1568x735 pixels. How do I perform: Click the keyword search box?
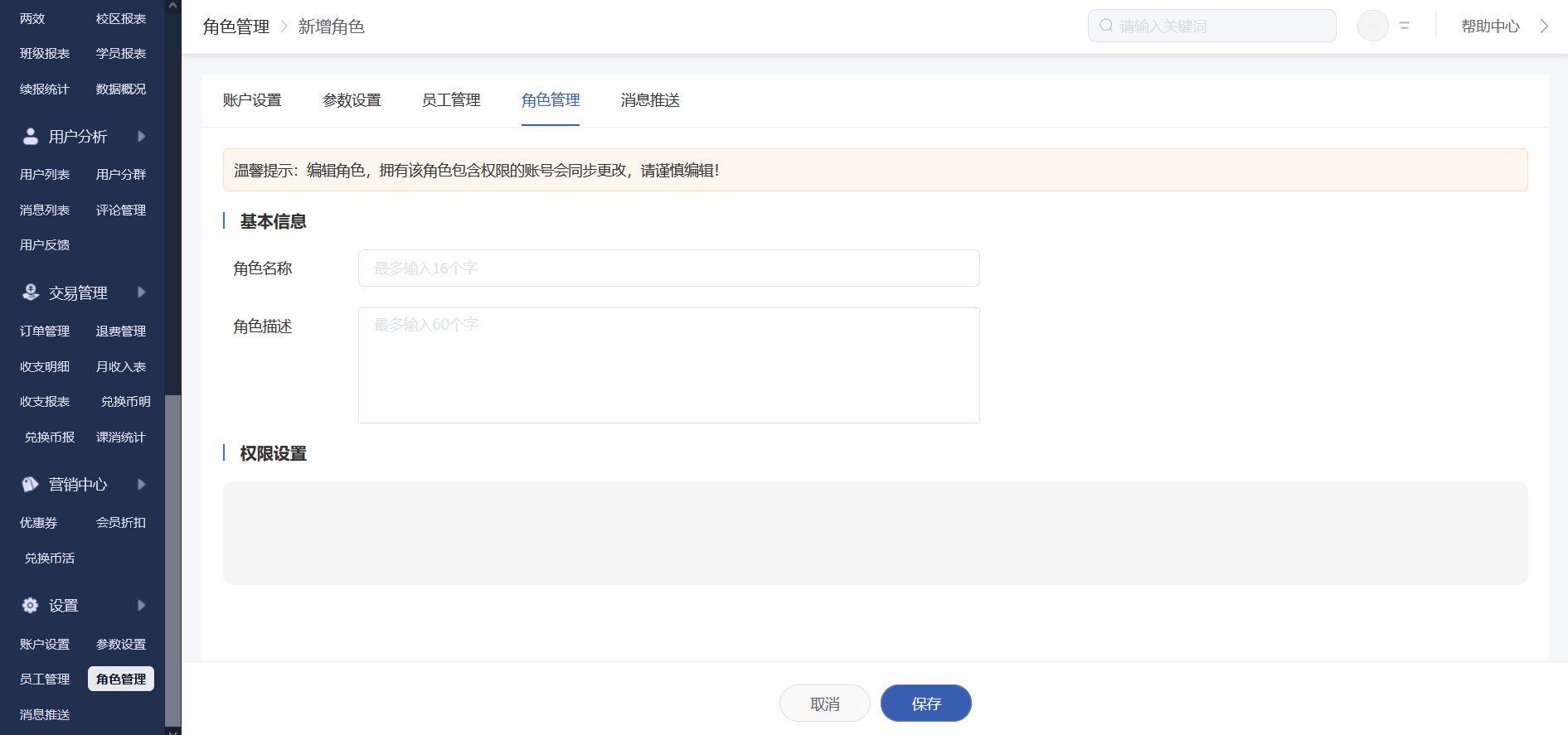(x=1211, y=26)
